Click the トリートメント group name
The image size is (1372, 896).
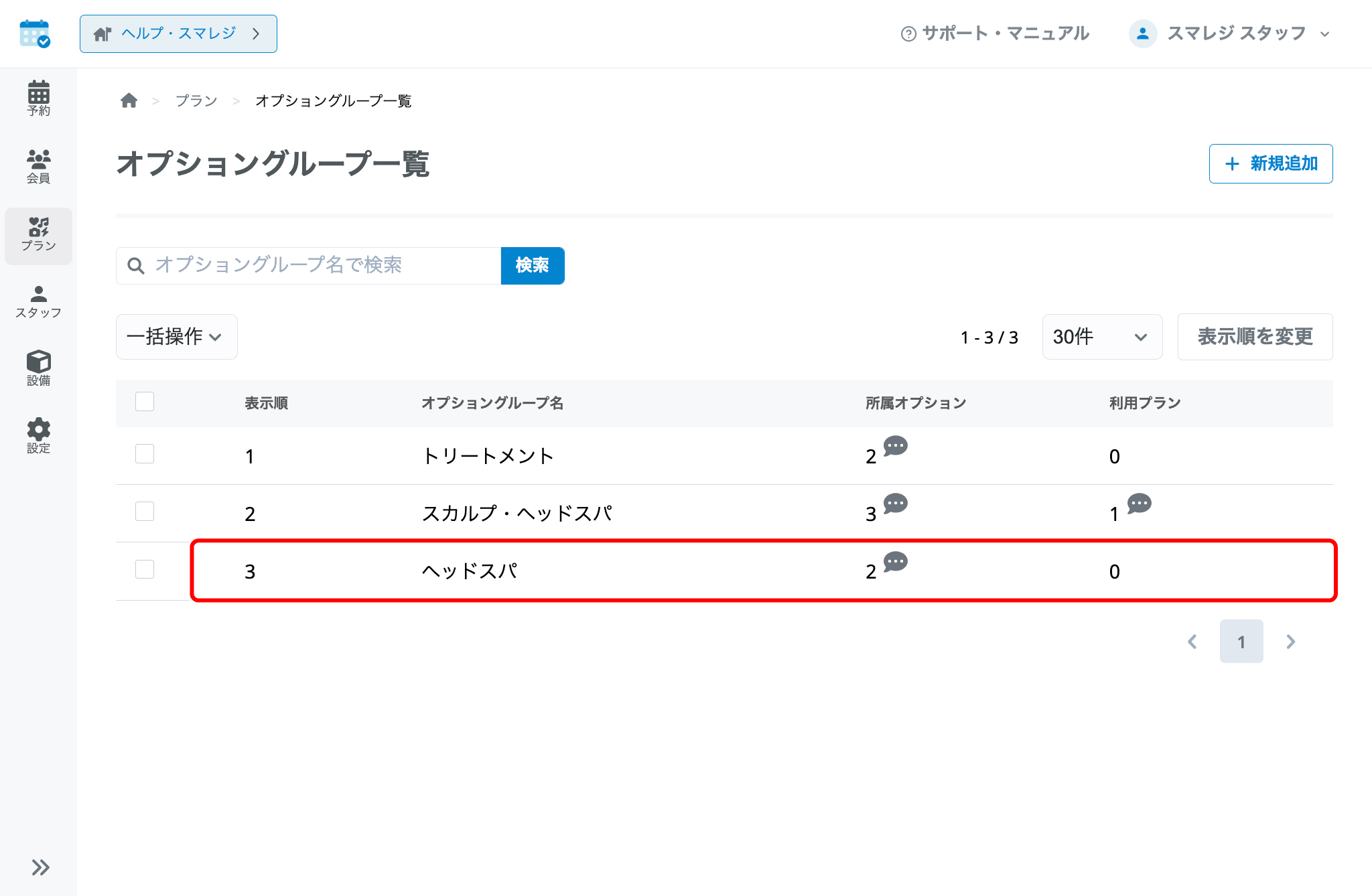488,456
